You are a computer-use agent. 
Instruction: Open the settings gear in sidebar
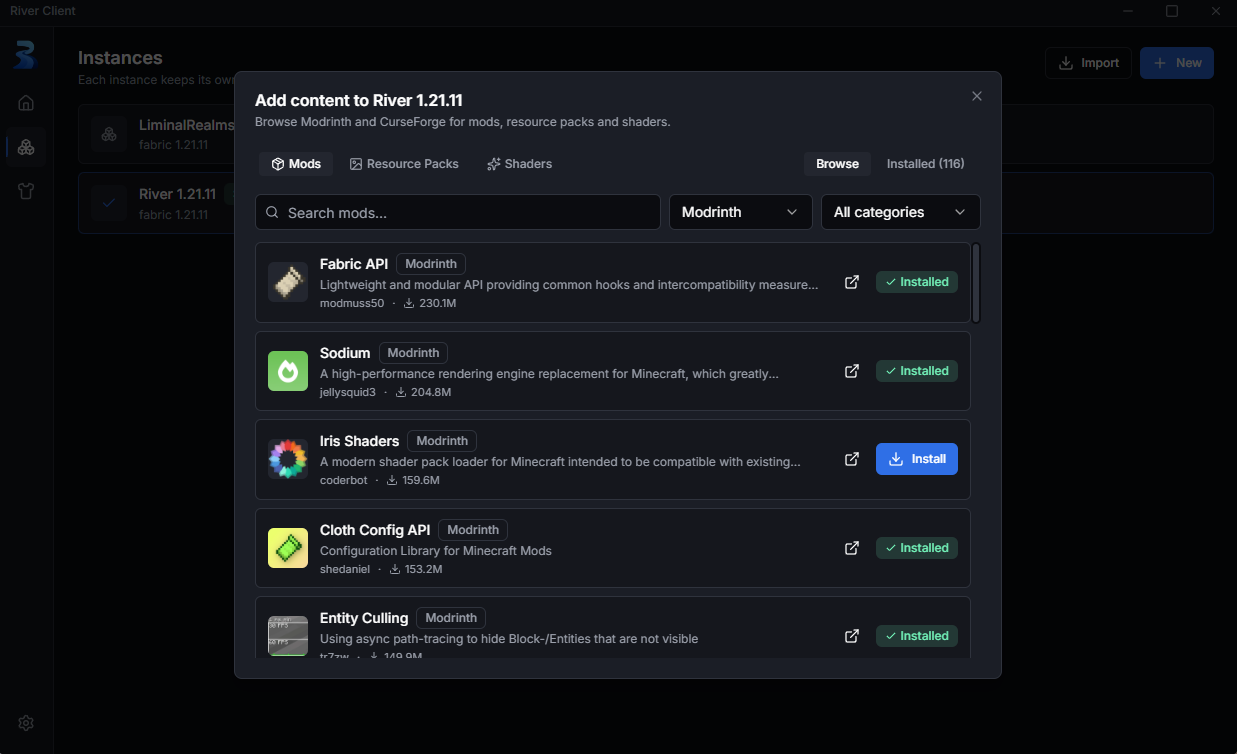[x=26, y=723]
